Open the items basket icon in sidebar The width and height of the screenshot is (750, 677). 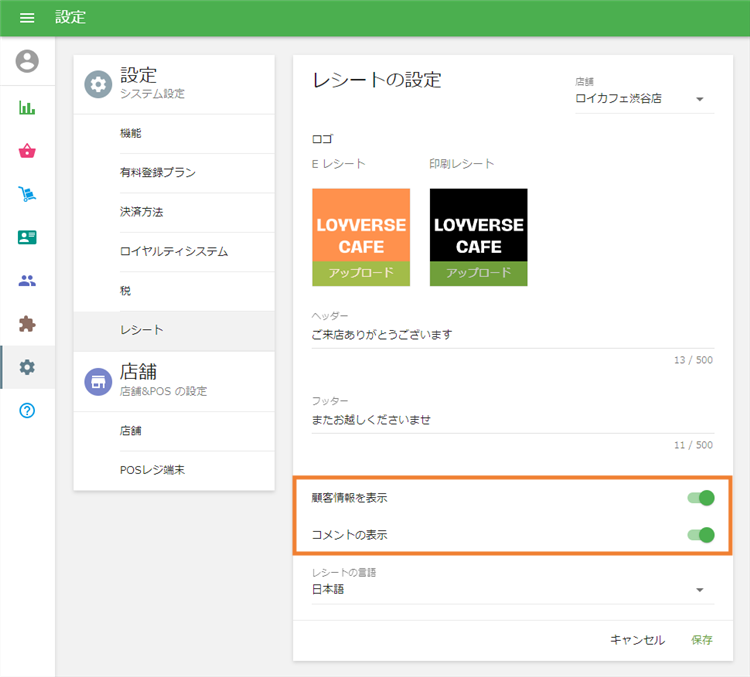(x=27, y=151)
